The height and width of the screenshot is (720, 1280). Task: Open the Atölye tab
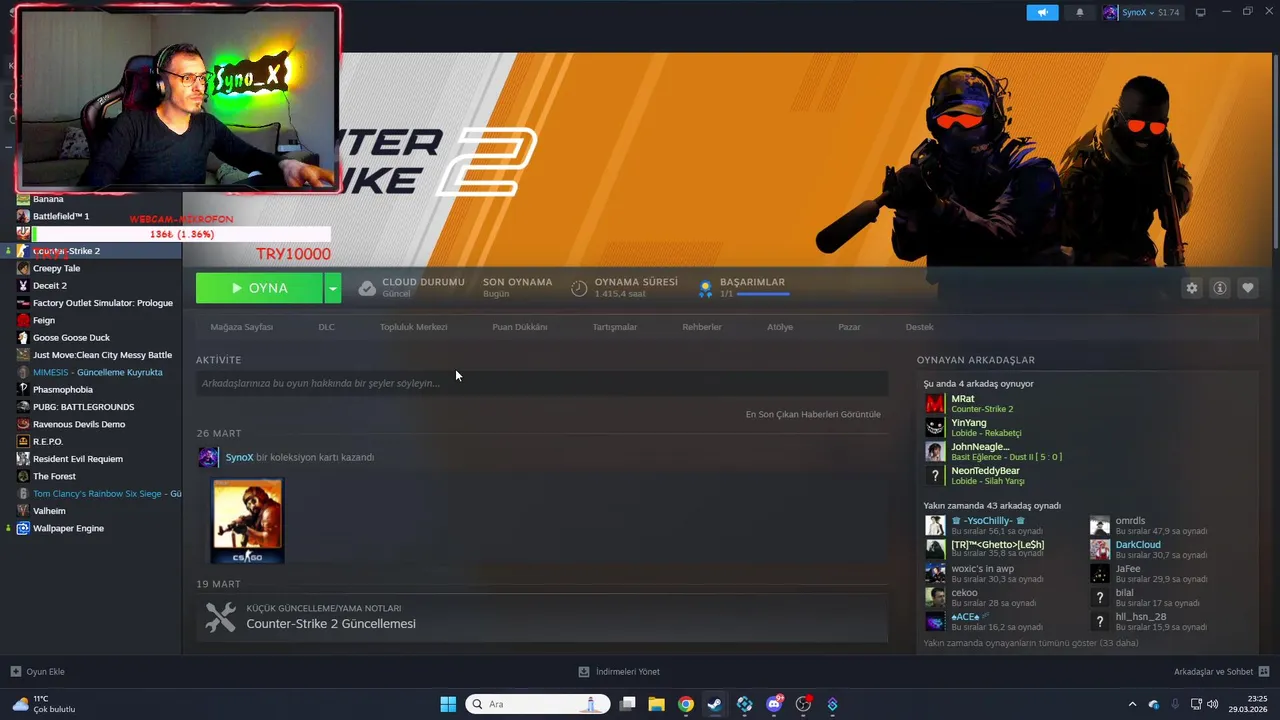click(780, 327)
